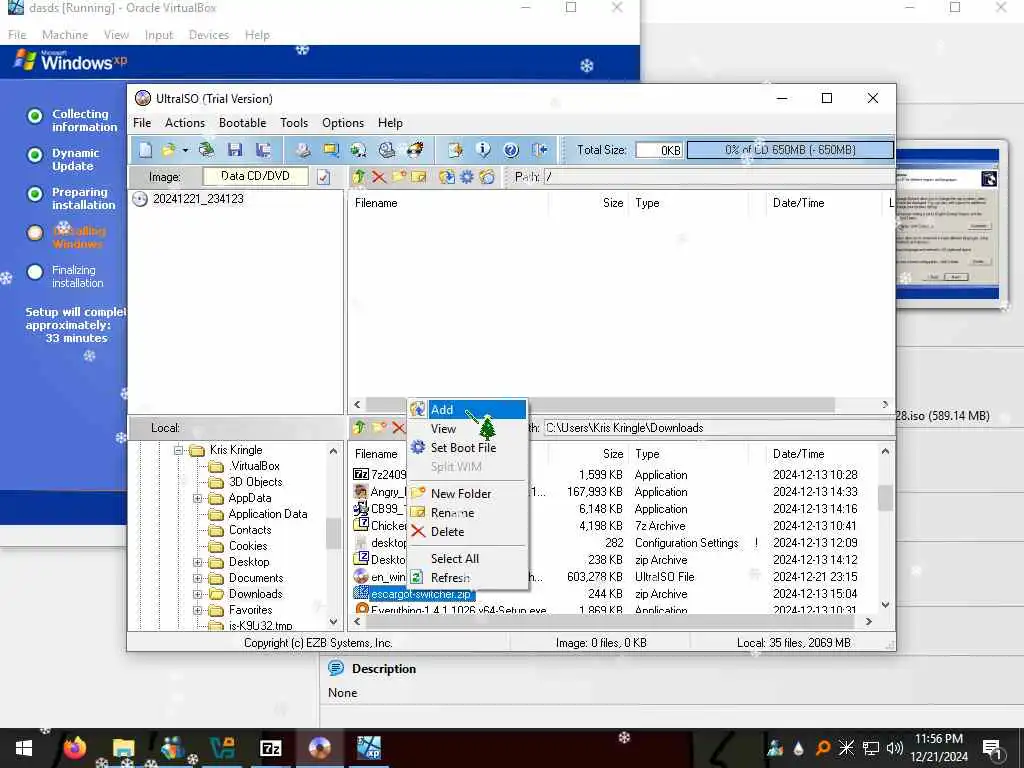This screenshot has height=768, width=1024.
Task: Click the Rename icon in image toolbar
Action: (419, 176)
